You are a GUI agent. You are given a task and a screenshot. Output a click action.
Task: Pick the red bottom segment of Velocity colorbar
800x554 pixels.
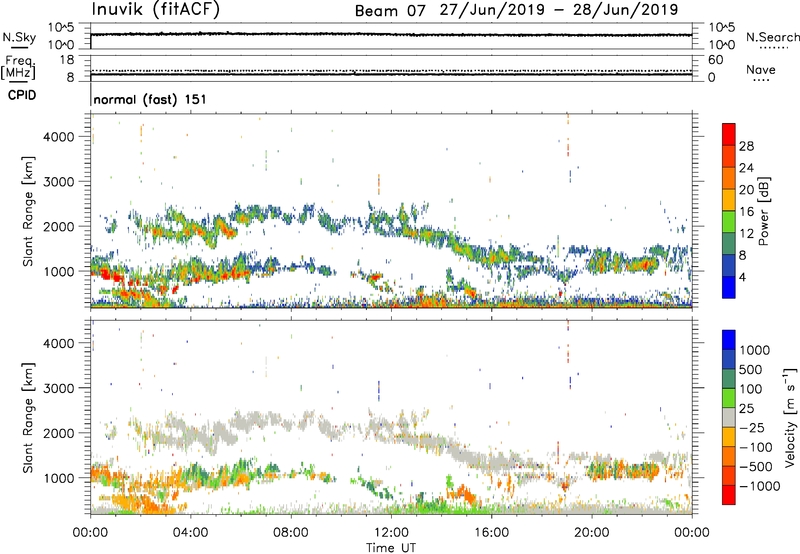729,495
